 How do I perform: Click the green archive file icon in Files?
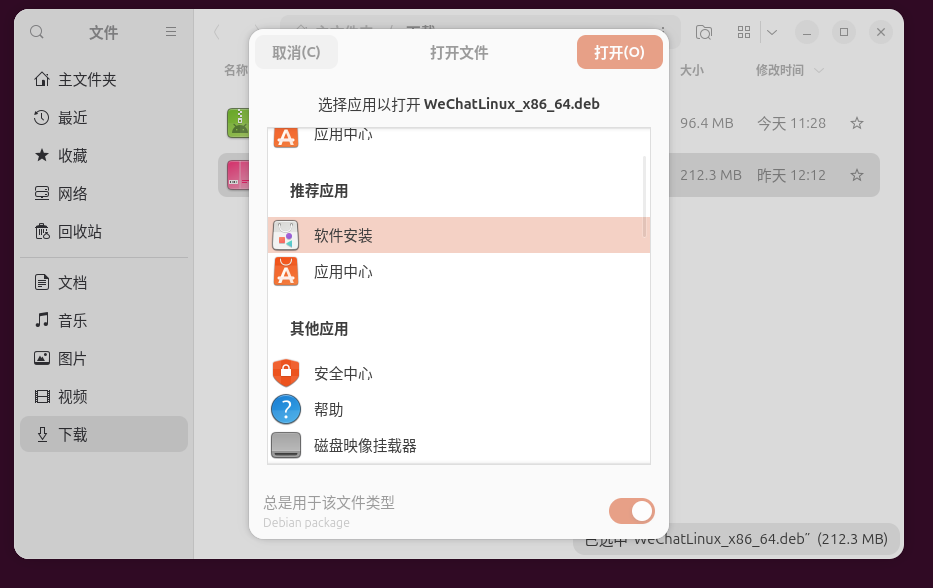coord(238,123)
